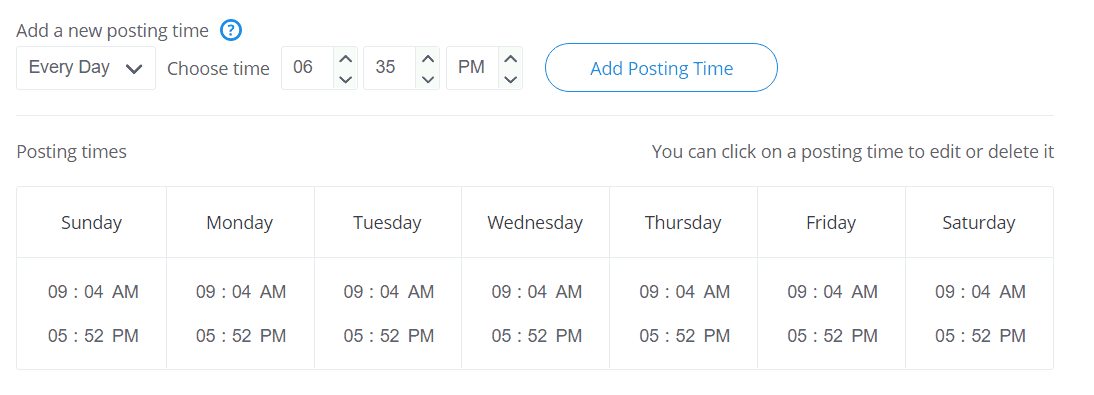Select Wednesday 05:52 PM posting time
Screen dimensions: 1094x395
(537, 336)
